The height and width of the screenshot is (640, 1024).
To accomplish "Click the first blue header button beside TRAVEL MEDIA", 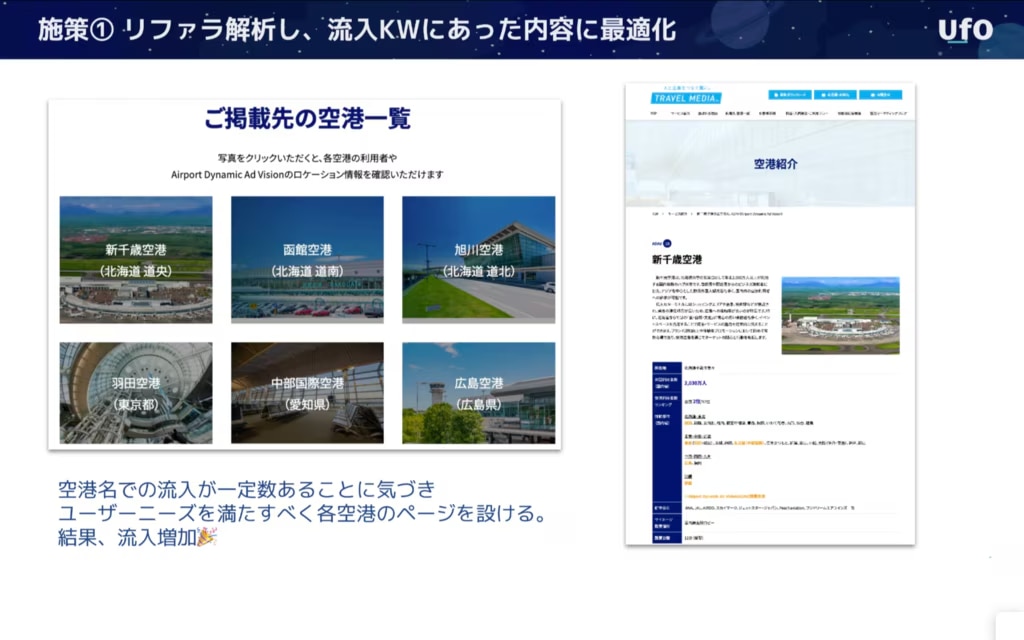I will [789, 95].
